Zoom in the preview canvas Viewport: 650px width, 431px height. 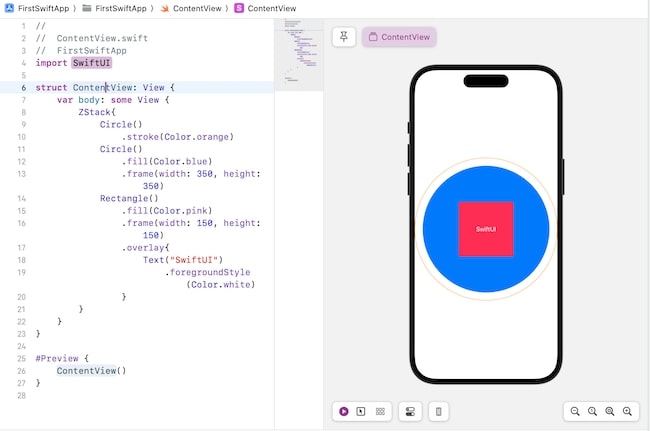click(627, 411)
